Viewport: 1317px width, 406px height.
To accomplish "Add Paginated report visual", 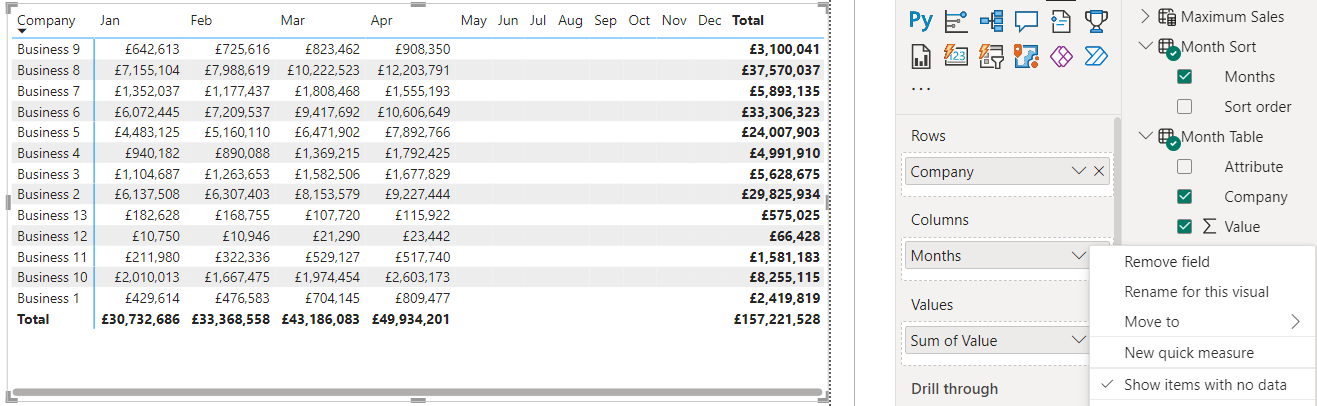I will point(921,56).
